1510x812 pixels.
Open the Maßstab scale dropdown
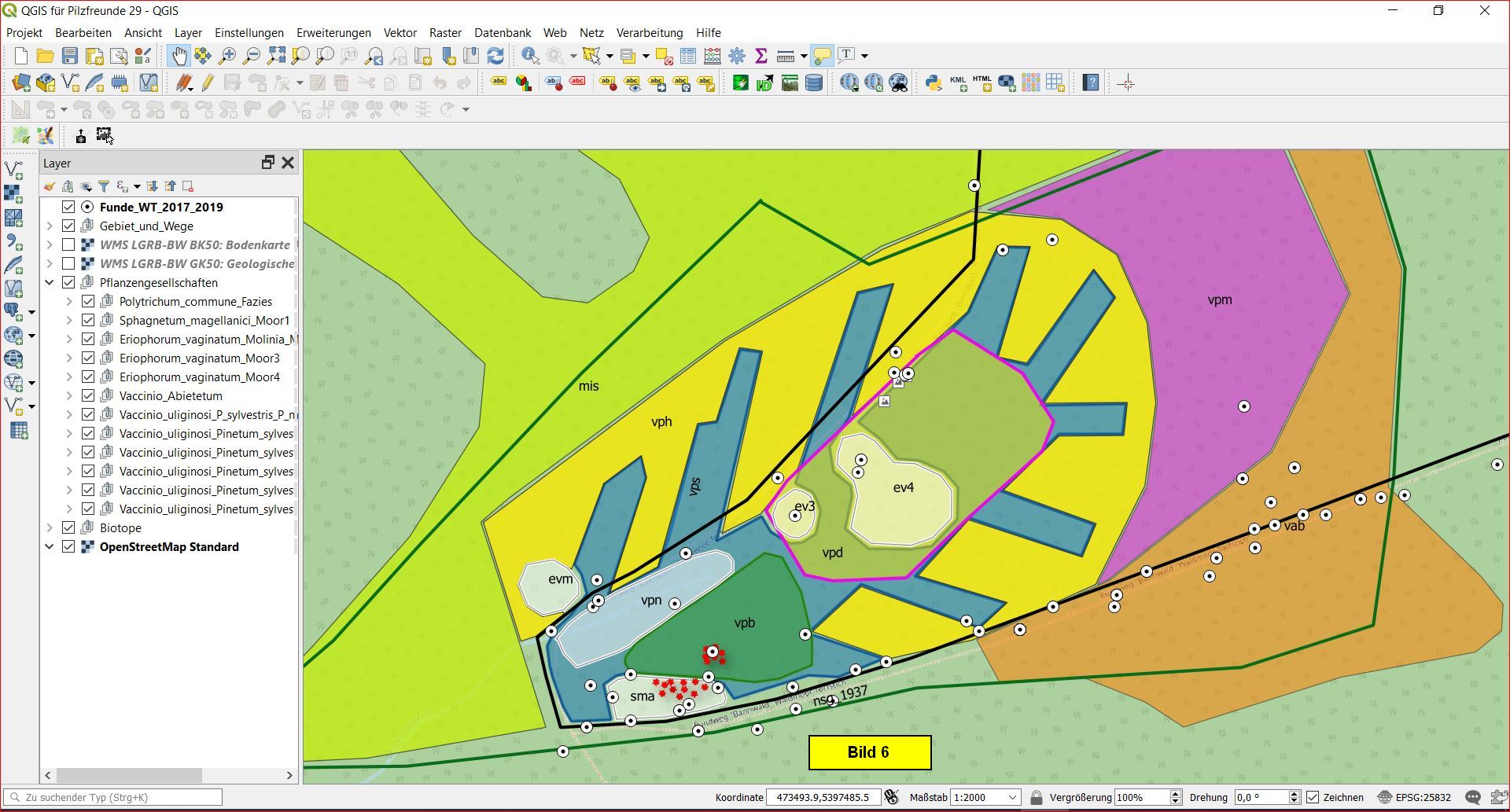(1011, 797)
